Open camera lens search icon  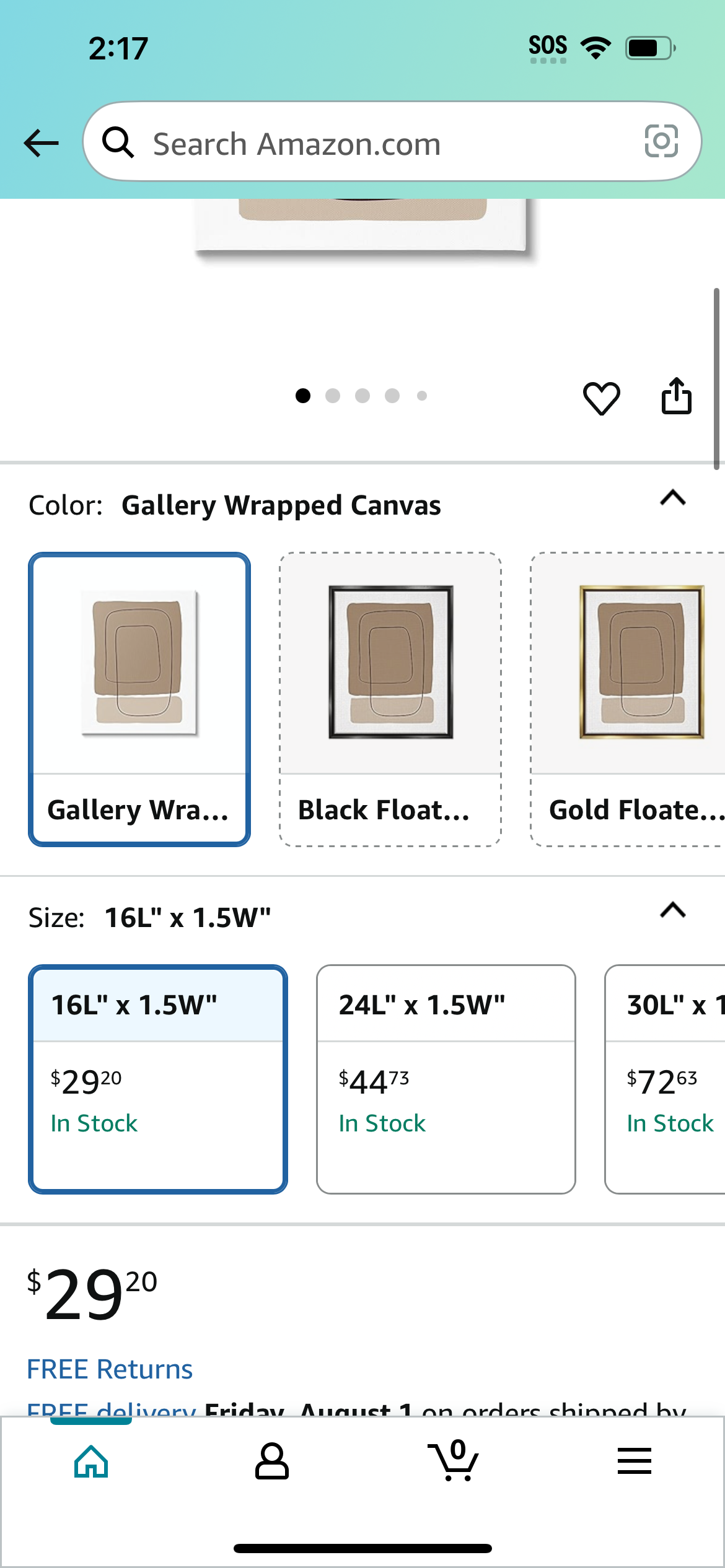tap(661, 141)
